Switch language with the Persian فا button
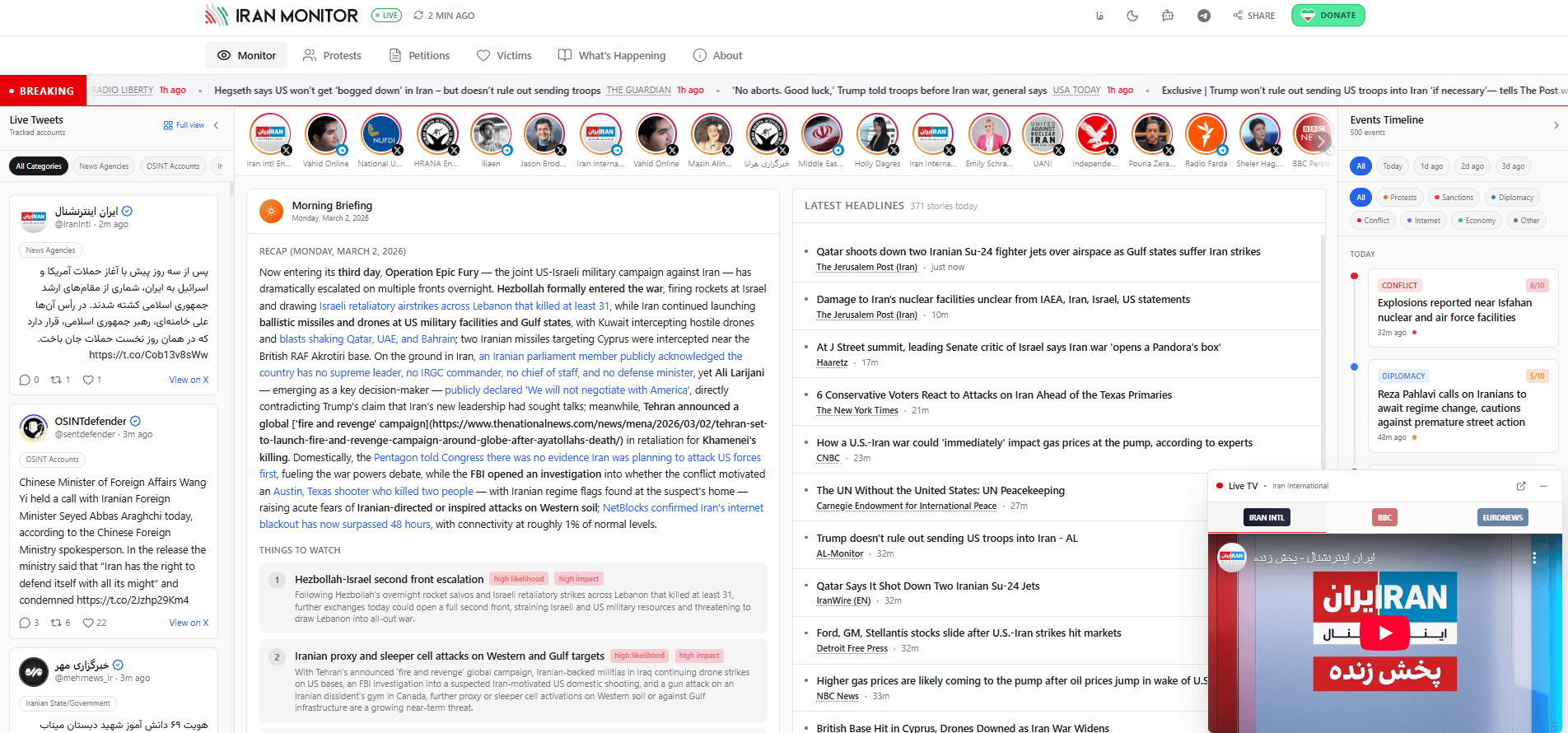Viewport: 1568px width, 733px height. point(1099,16)
